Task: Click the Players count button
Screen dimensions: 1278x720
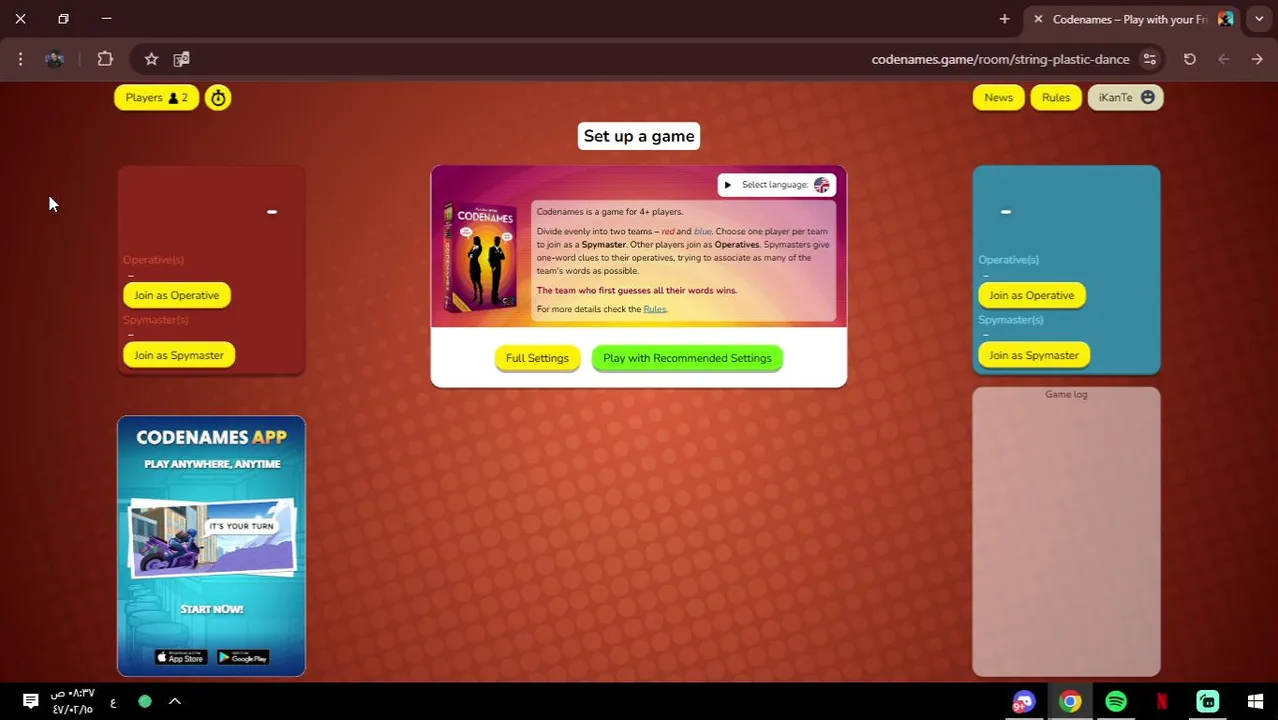Action: pos(156,97)
